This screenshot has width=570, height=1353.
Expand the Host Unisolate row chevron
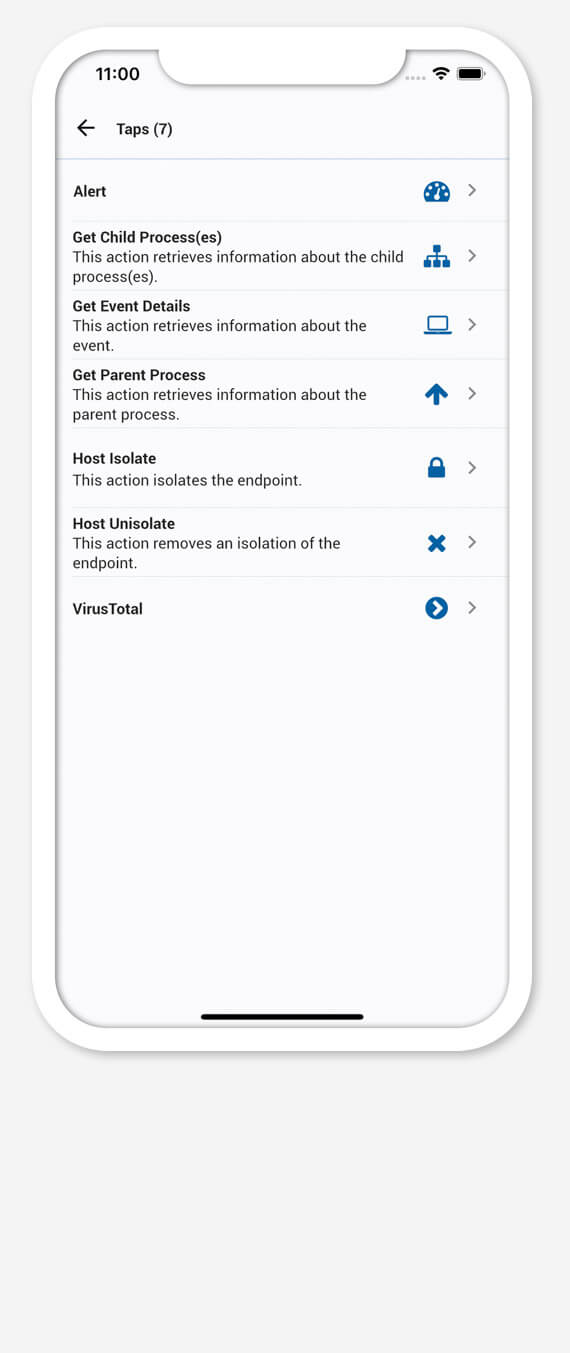coord(472,542)
